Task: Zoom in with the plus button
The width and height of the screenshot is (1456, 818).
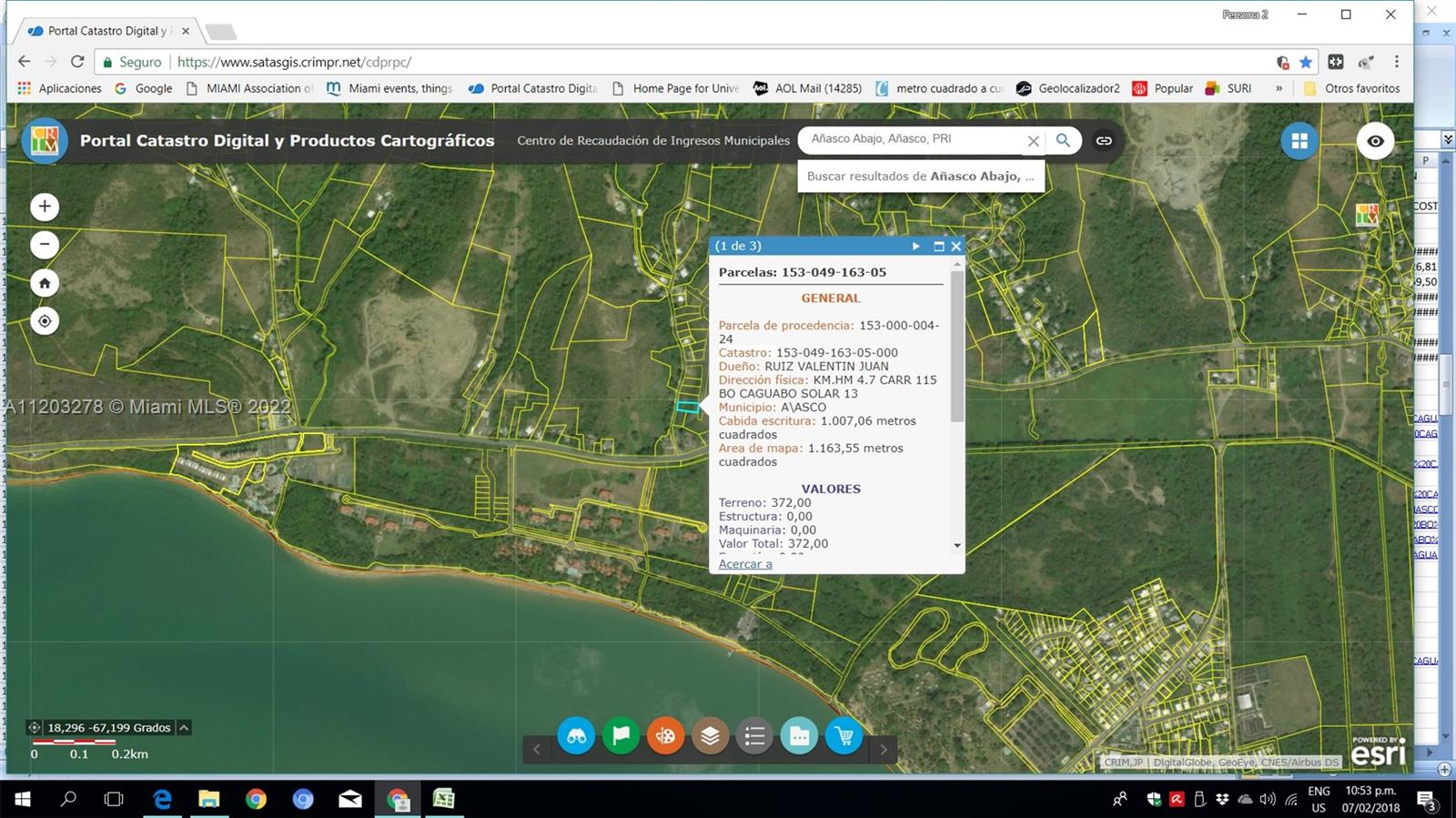Action: coord(45,207)
